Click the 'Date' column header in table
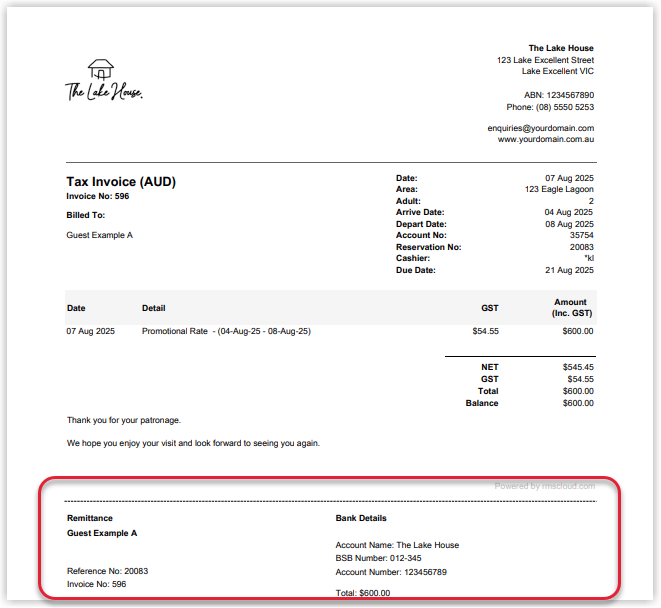Viewport: 661px width, 608px height. (76, 308)
